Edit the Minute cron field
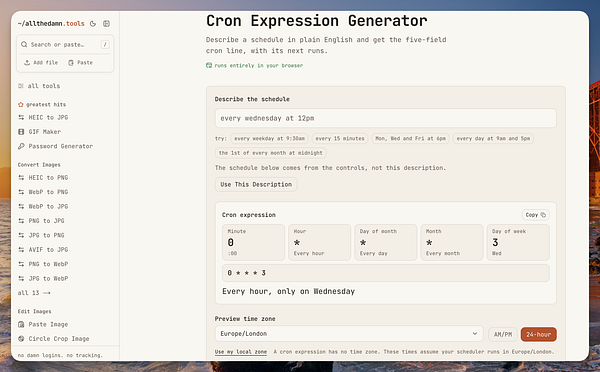Viewport: 600px width, 372px height. click(x=253, y=243)
